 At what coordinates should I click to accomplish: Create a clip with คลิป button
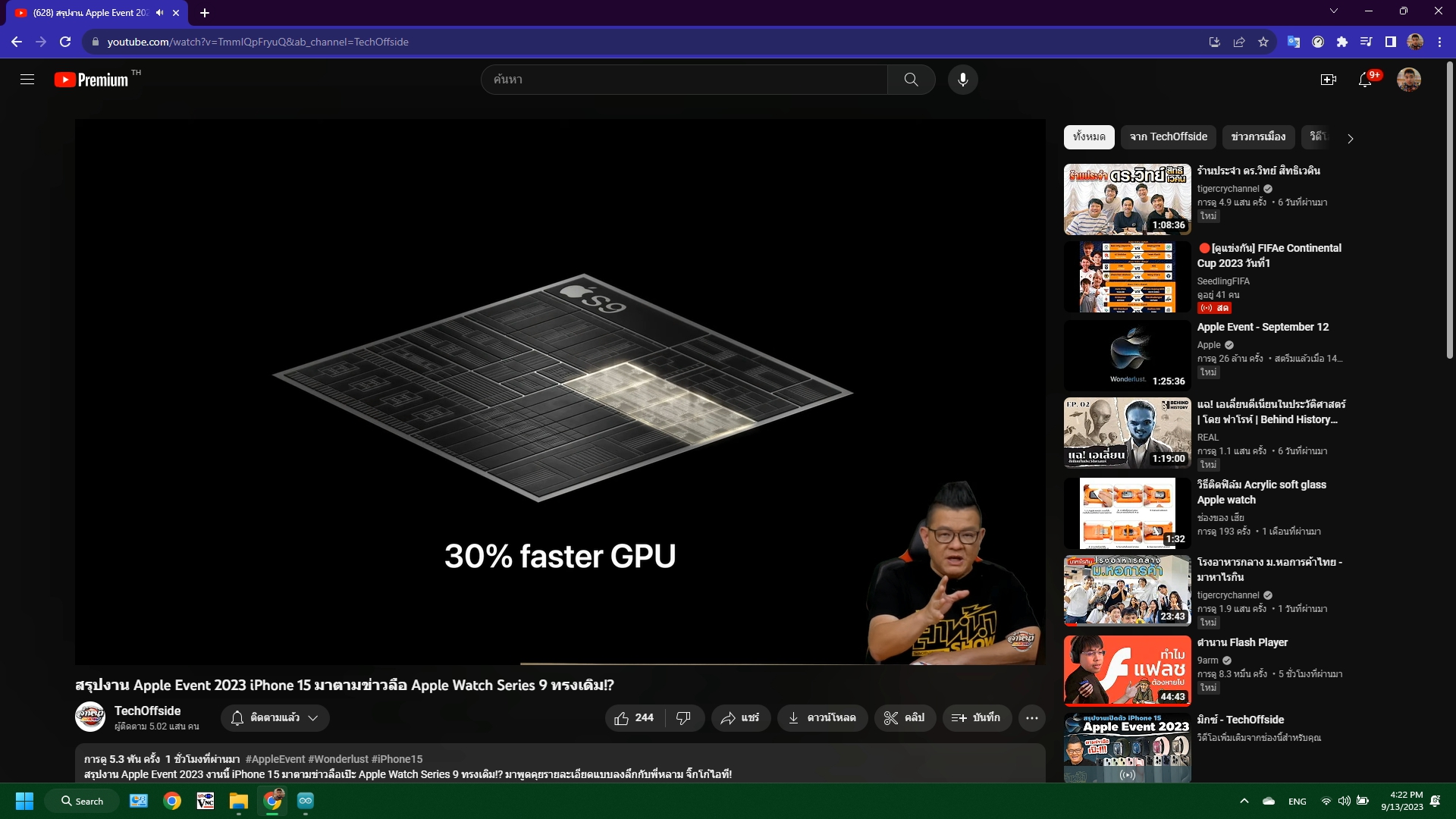pos(905,718)
